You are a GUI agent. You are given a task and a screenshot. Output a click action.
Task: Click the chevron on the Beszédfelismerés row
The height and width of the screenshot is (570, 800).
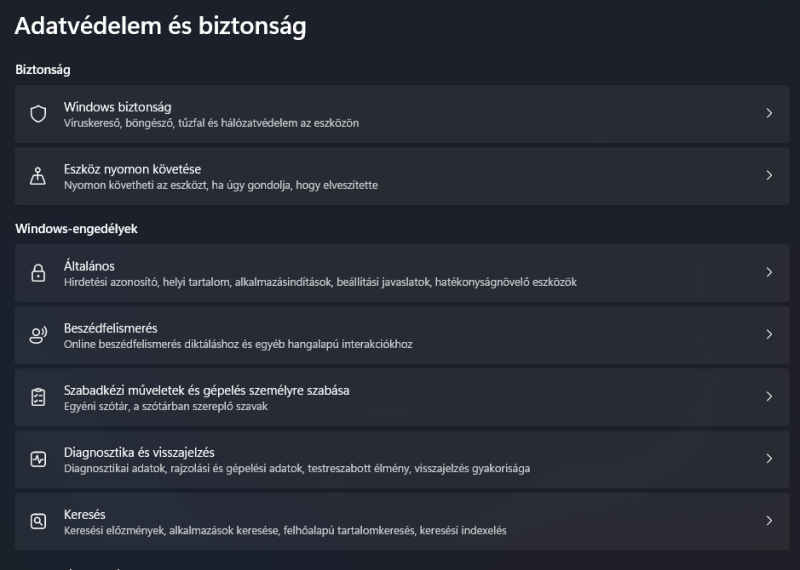769,335
